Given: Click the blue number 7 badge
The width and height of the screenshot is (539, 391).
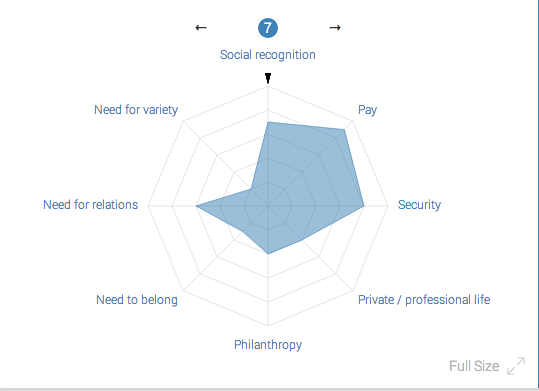Looking at the screenshot, I should click(x=268, y=28).
